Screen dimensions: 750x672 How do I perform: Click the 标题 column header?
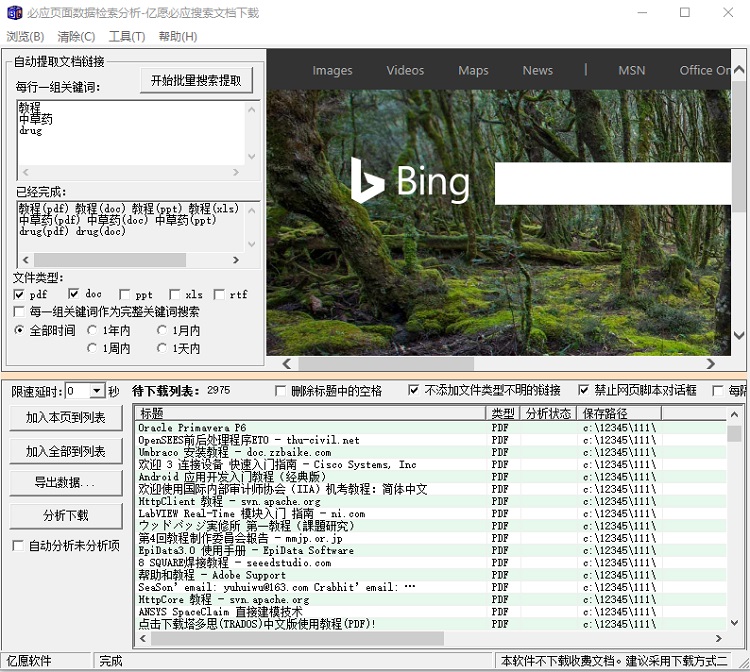pos(310,413)
